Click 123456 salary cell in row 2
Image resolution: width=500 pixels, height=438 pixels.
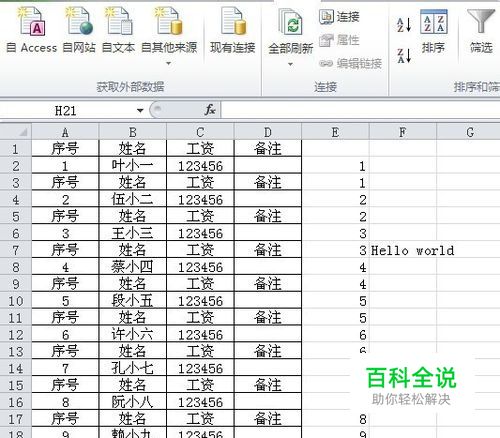coord(200,166)
